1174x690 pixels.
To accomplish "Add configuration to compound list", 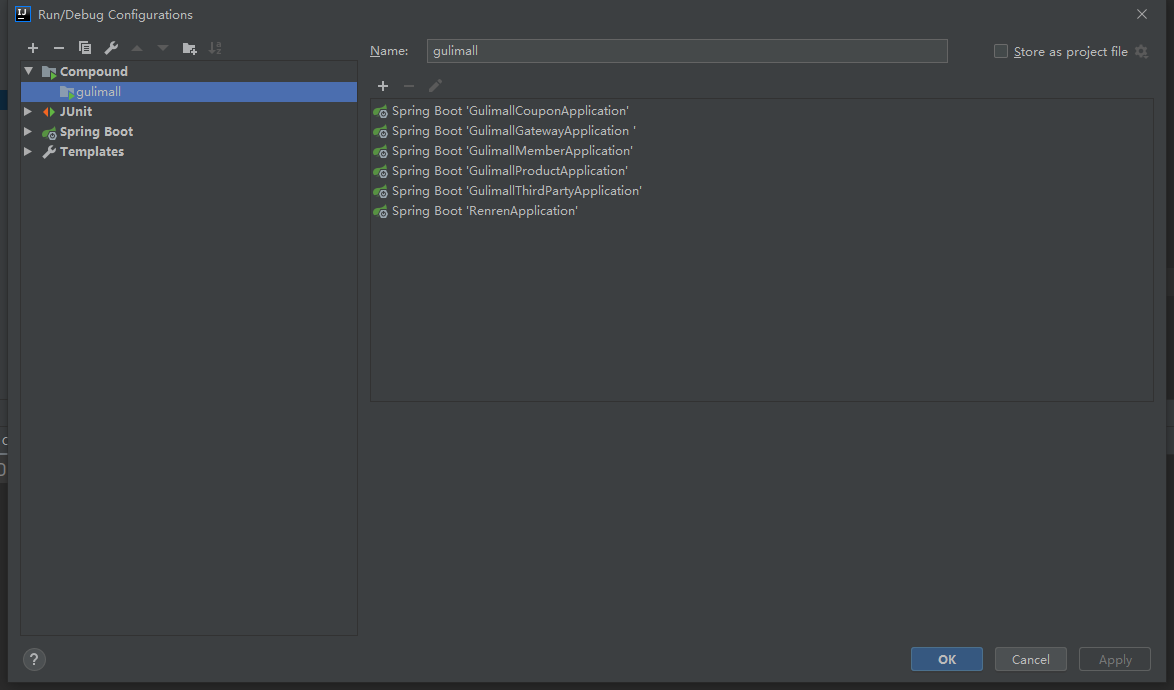I will click(x=383, y=86).
